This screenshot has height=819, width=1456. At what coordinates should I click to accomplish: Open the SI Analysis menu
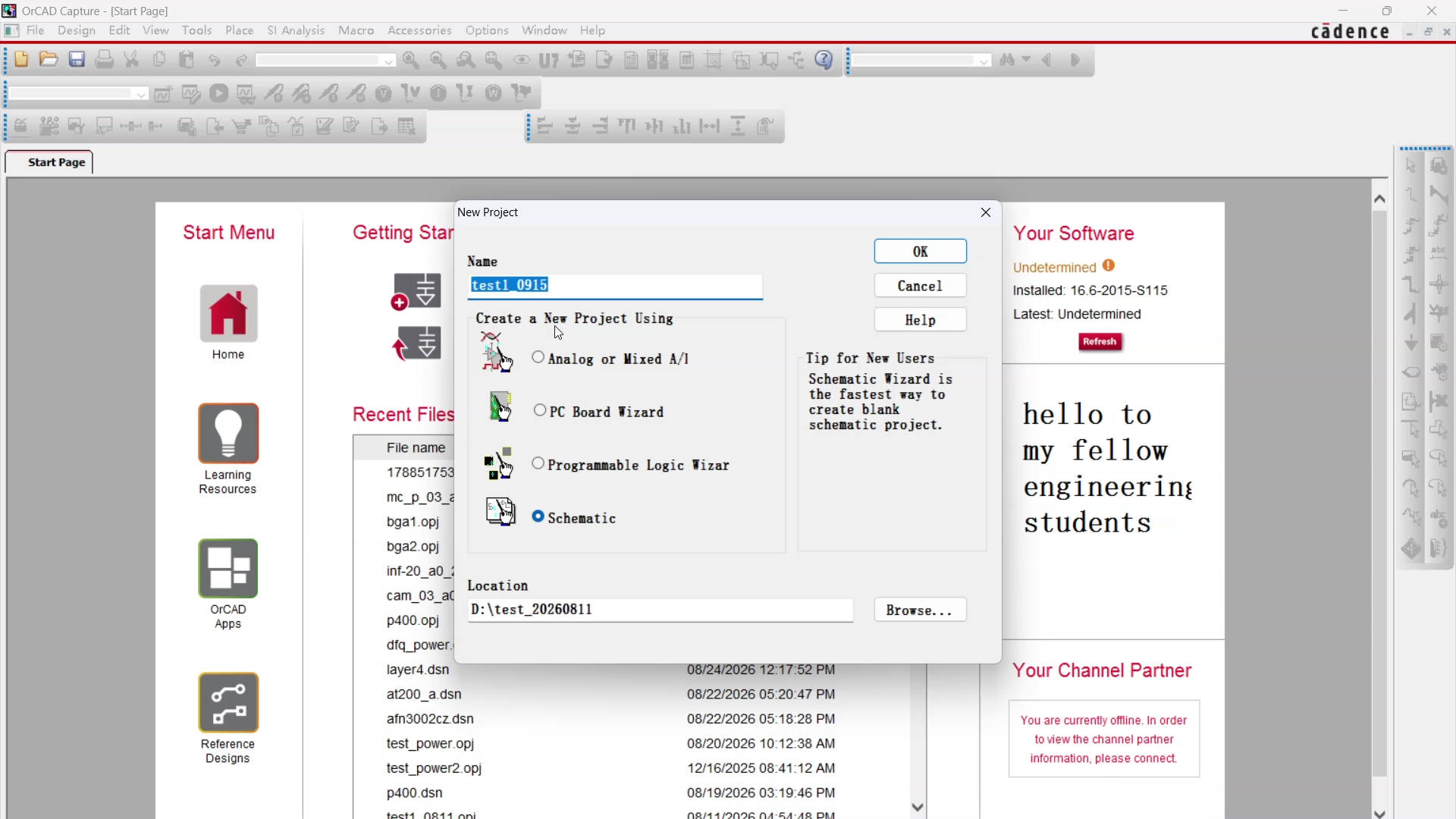tap(296, 30)
